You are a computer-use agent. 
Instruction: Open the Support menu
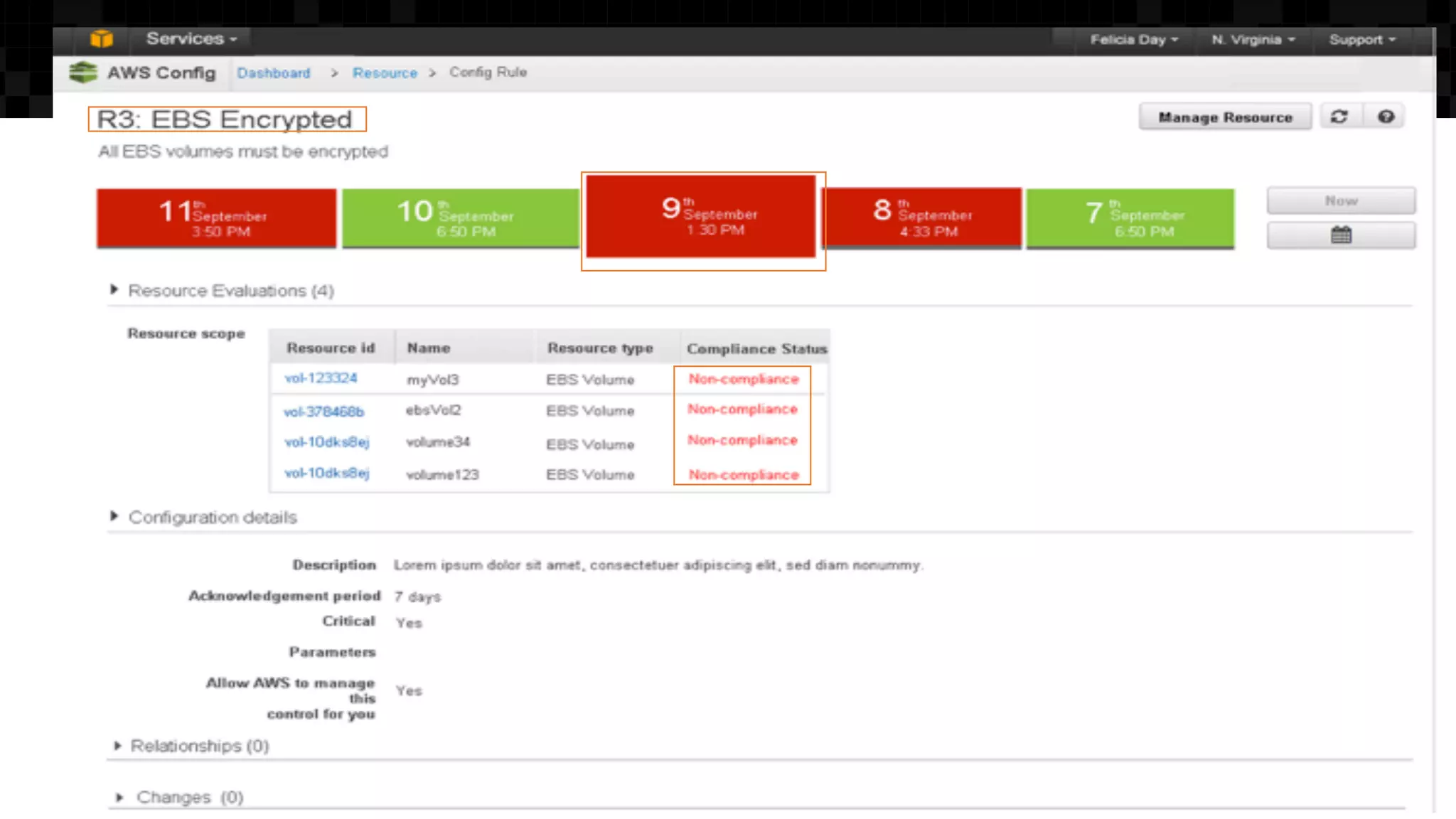(1362, 40)
